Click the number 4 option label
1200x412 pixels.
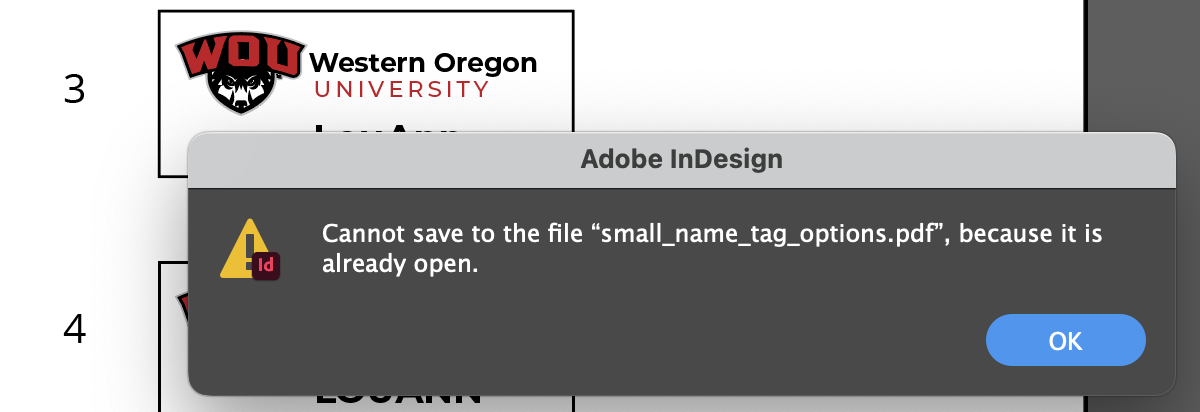[x=75, y=330]
